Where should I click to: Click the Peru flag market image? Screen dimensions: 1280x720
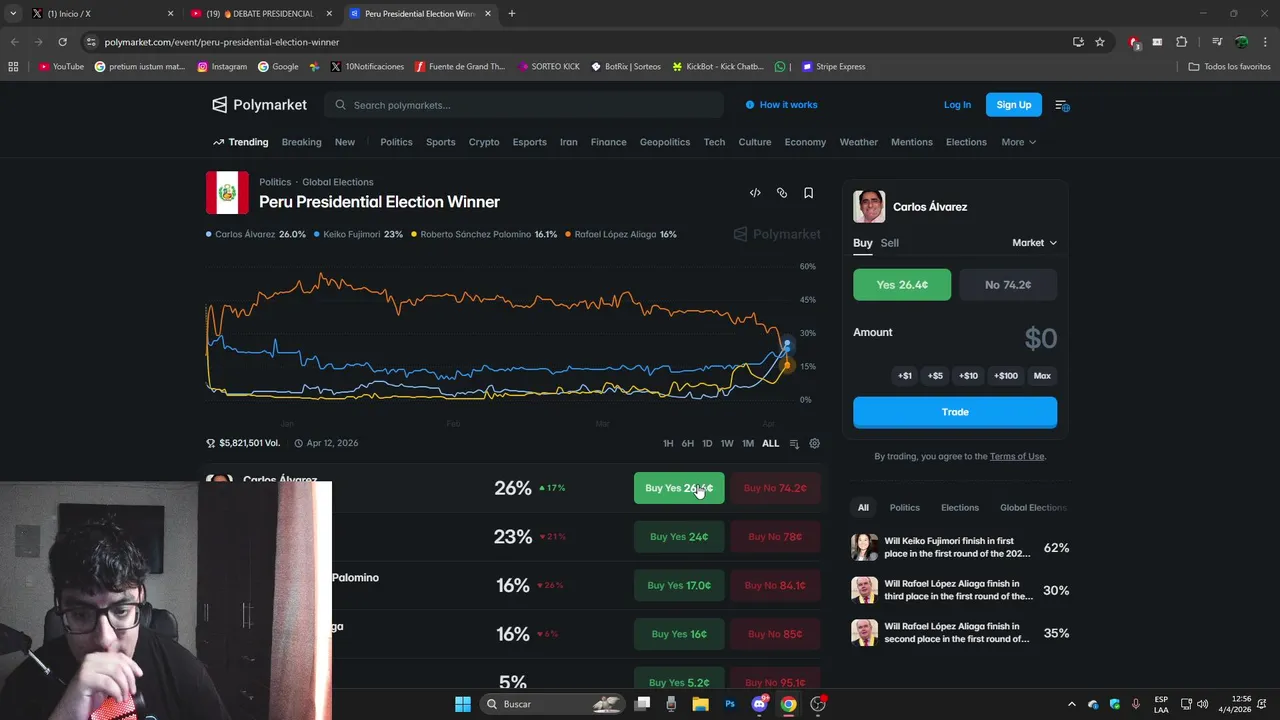[x=227, y=193]
